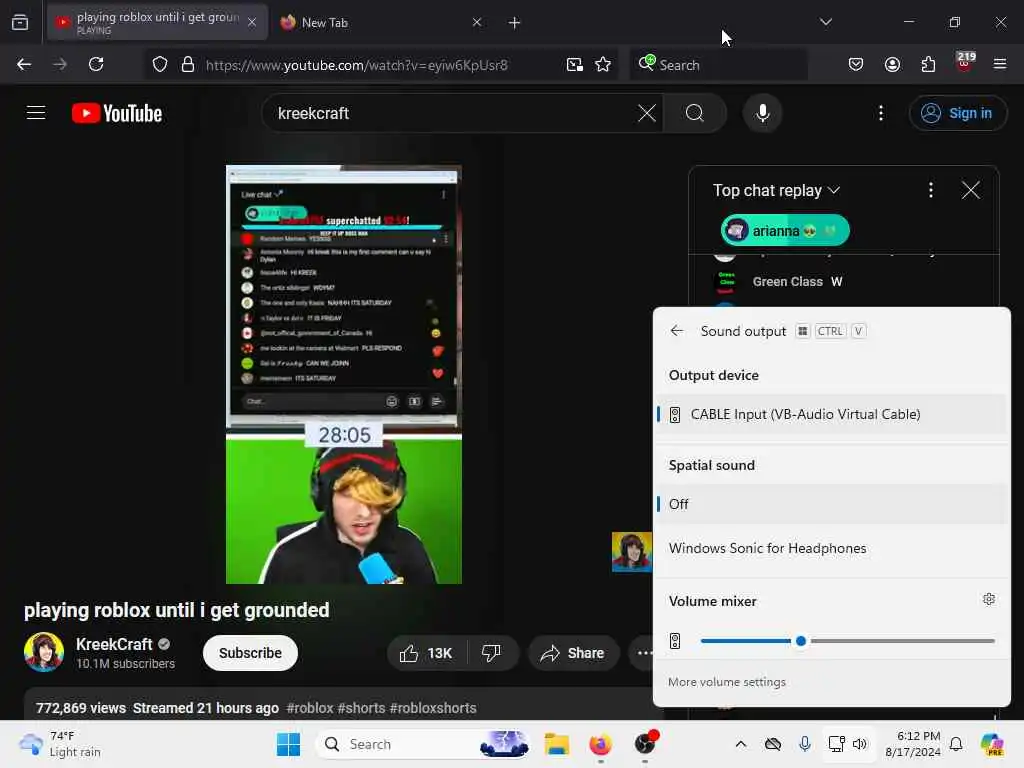
Task: Open clock showing 6:12 PM
Action: pos(912,744)
